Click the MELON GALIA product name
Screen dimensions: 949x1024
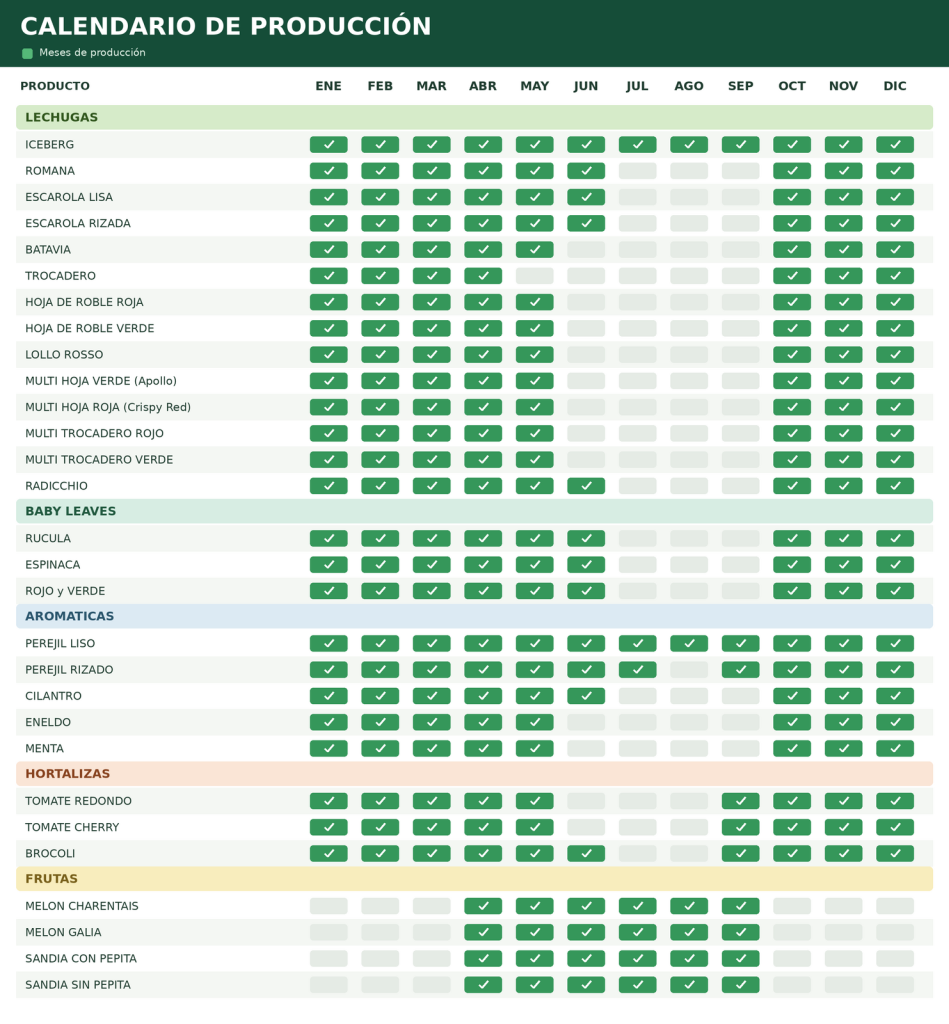(x=63, y=933)
